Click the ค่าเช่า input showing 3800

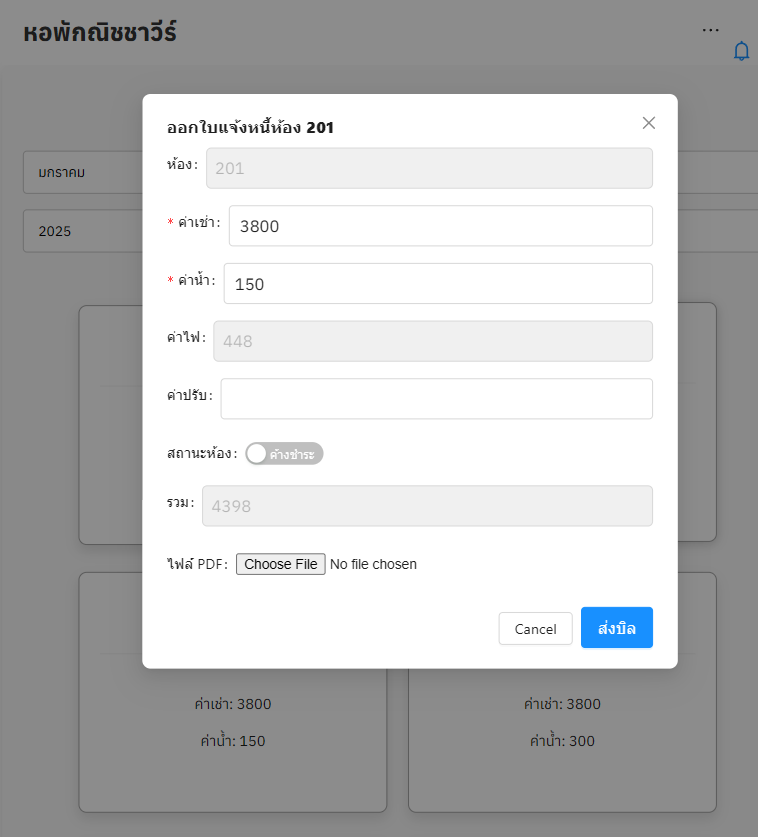pos(440,226)
